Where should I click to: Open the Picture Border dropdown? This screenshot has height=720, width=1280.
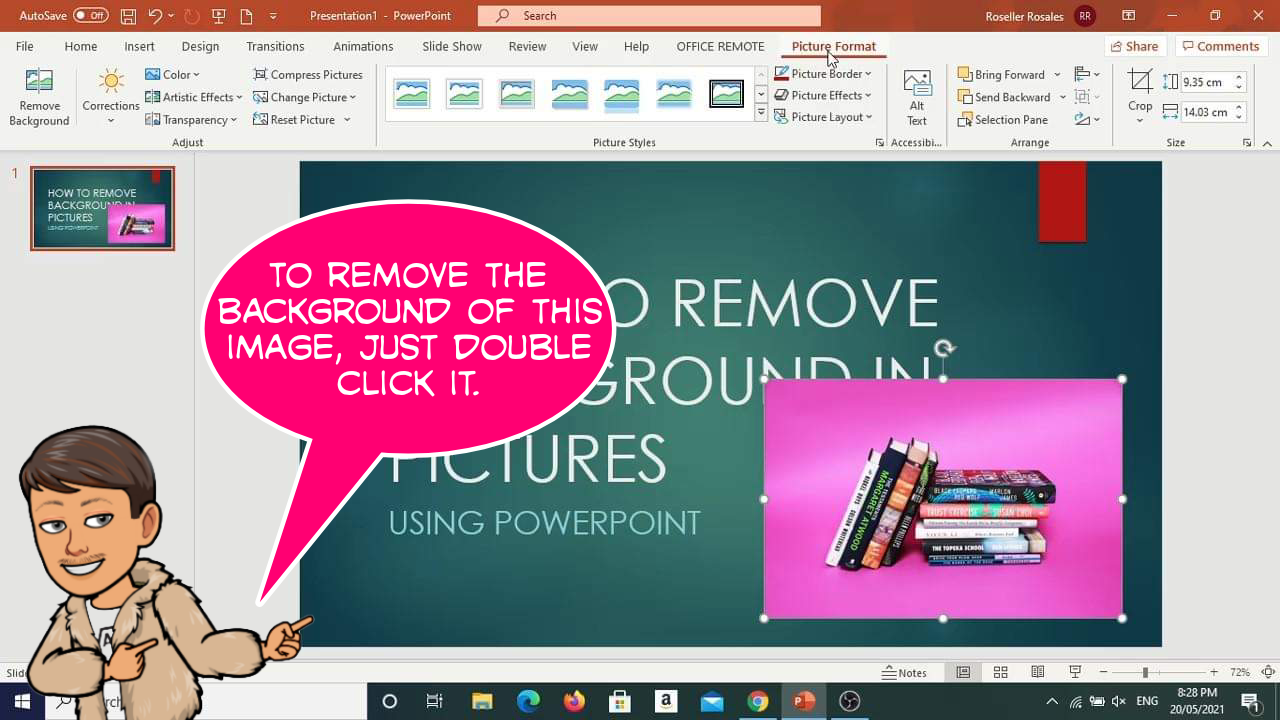(x=823, y=74)
